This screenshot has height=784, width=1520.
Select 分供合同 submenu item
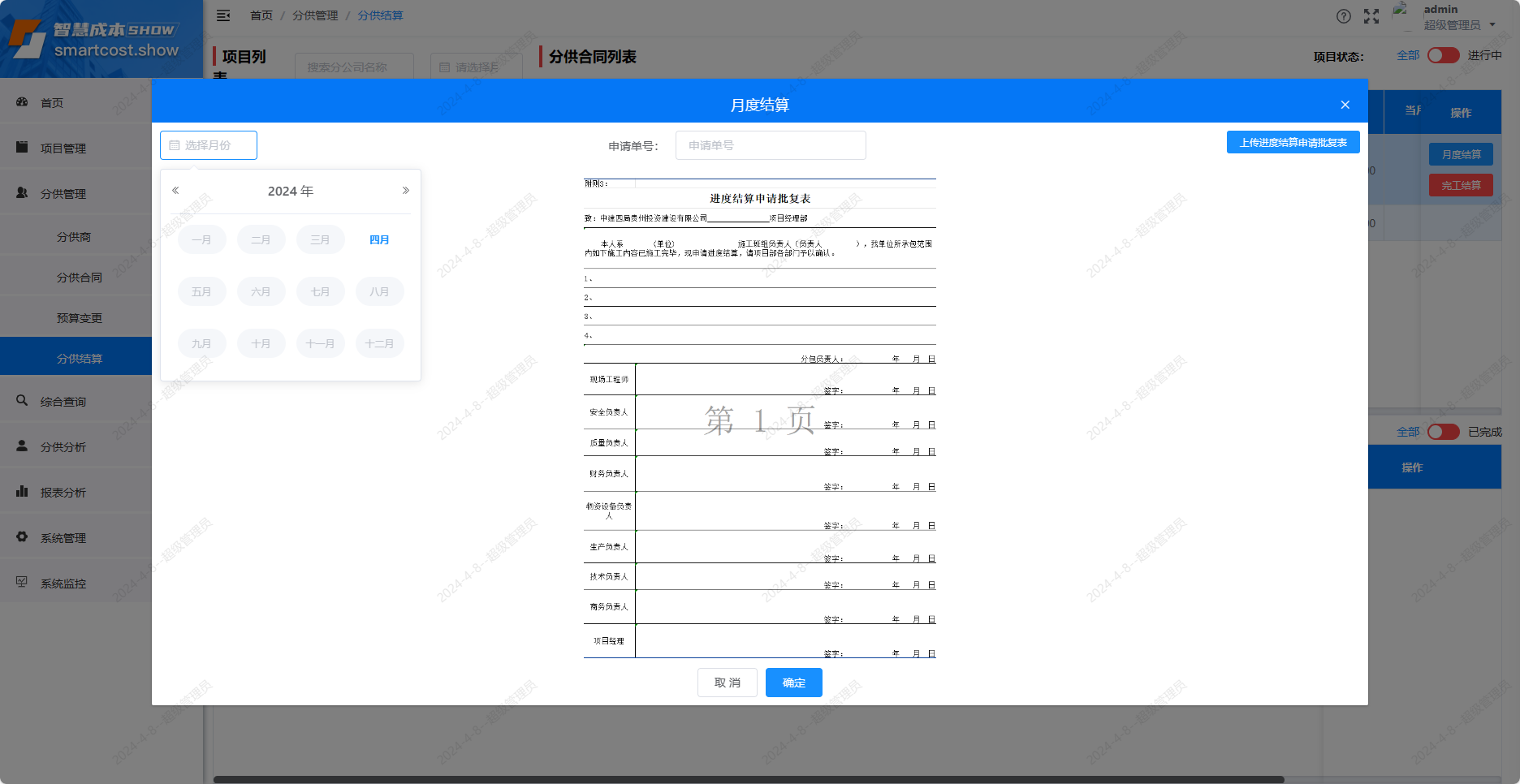coord(80,278)
